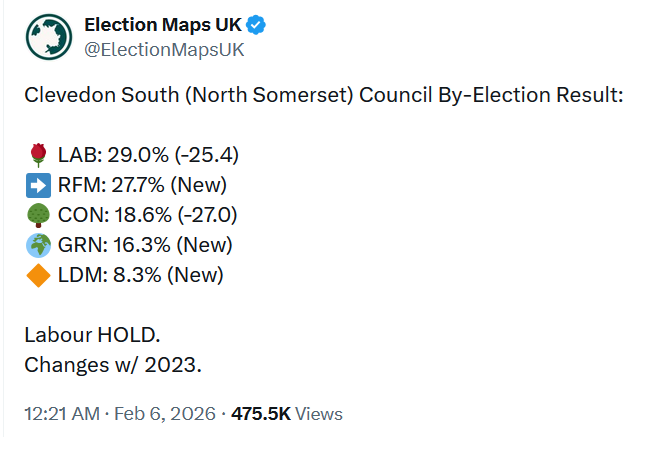This screenshot has height=464, width=668.
Task: Click the LDM: 8.3% (New) result text
Action: (140, 275)
